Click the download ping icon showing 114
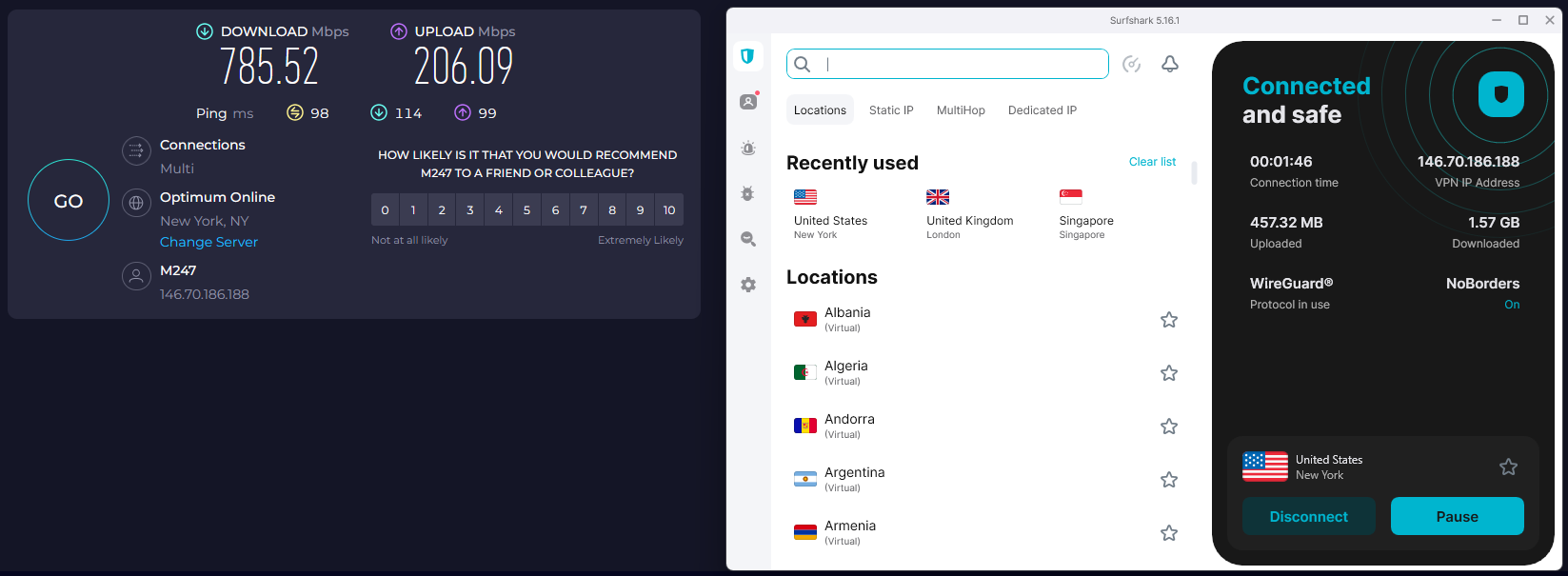Viewport: 1568px width, 576px height. click(379, 112)
